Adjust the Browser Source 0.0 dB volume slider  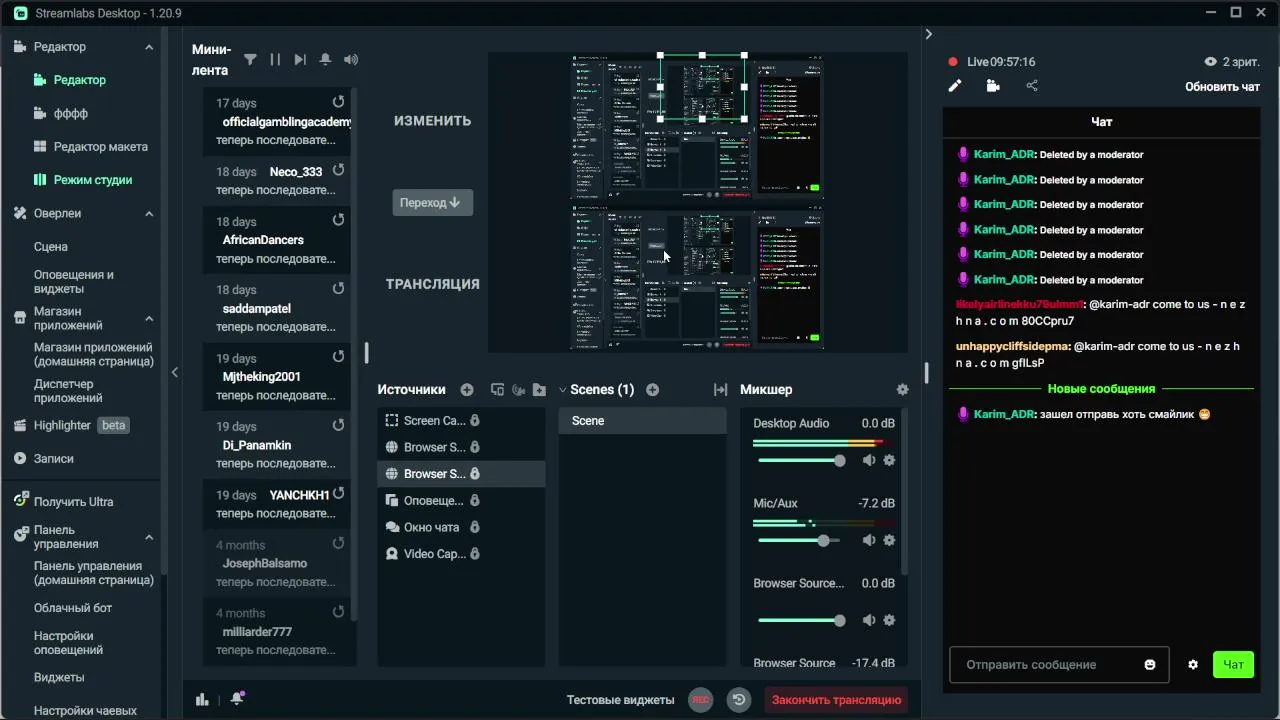coord(800,620)
